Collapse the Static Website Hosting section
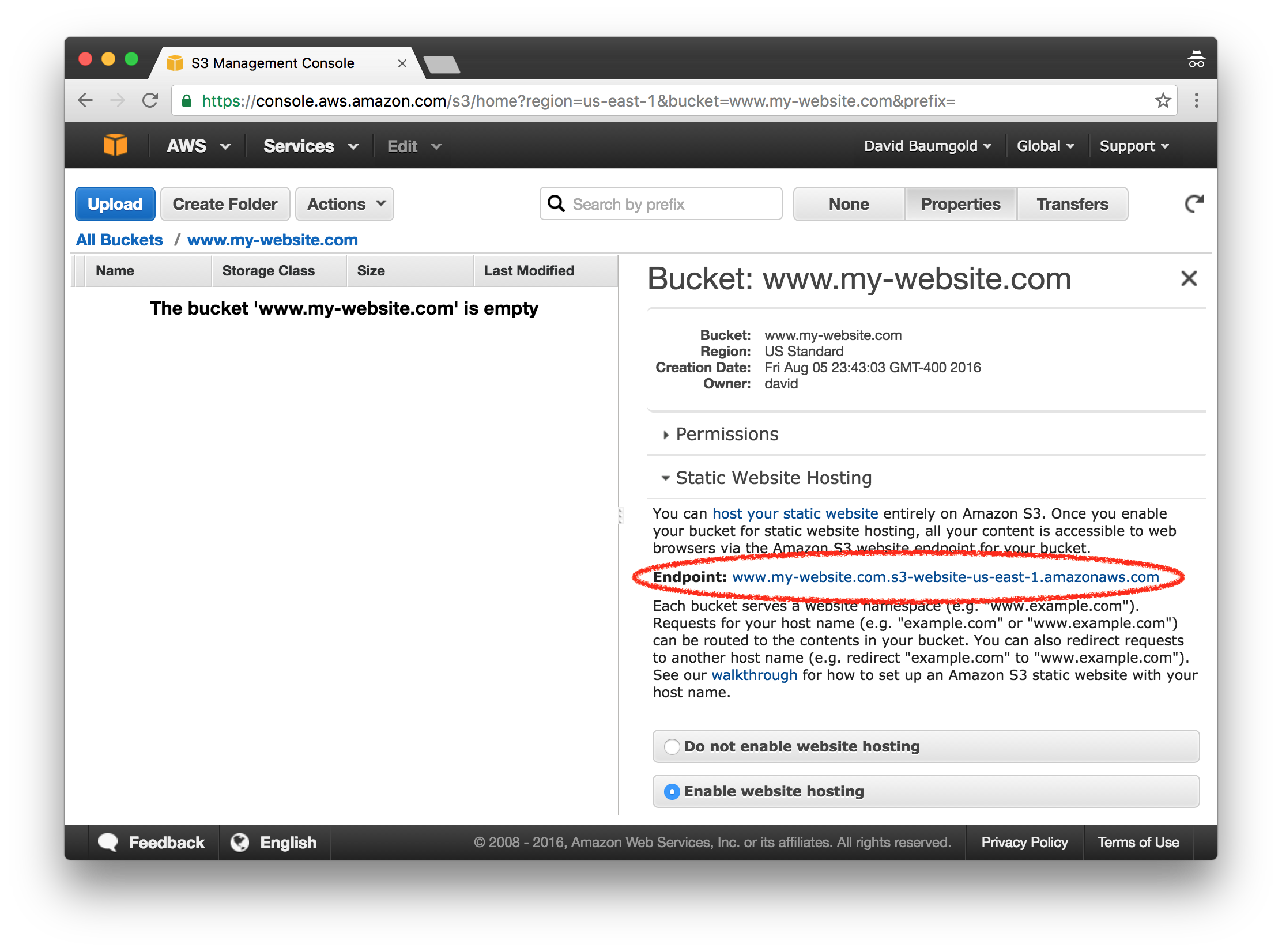 coord(767,478)
